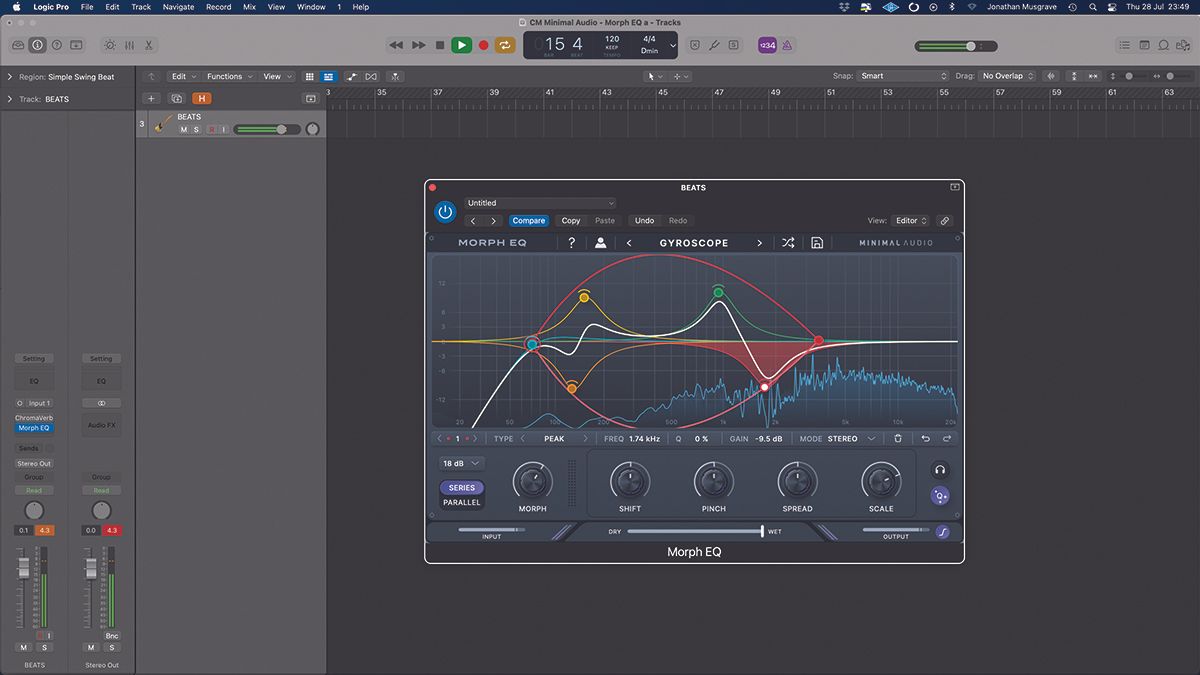Randomize the preset with the shuffle icon
Image resolution: width=1200 pixels, height=675 pixels.
click(x=787, y=242)
